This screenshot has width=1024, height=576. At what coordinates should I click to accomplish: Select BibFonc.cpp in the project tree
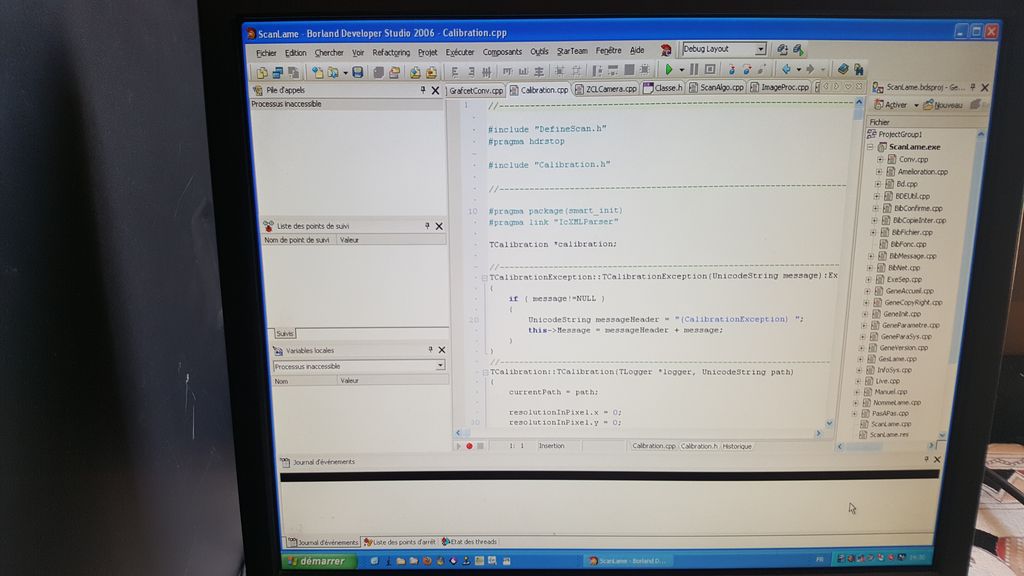pos(908,244)
